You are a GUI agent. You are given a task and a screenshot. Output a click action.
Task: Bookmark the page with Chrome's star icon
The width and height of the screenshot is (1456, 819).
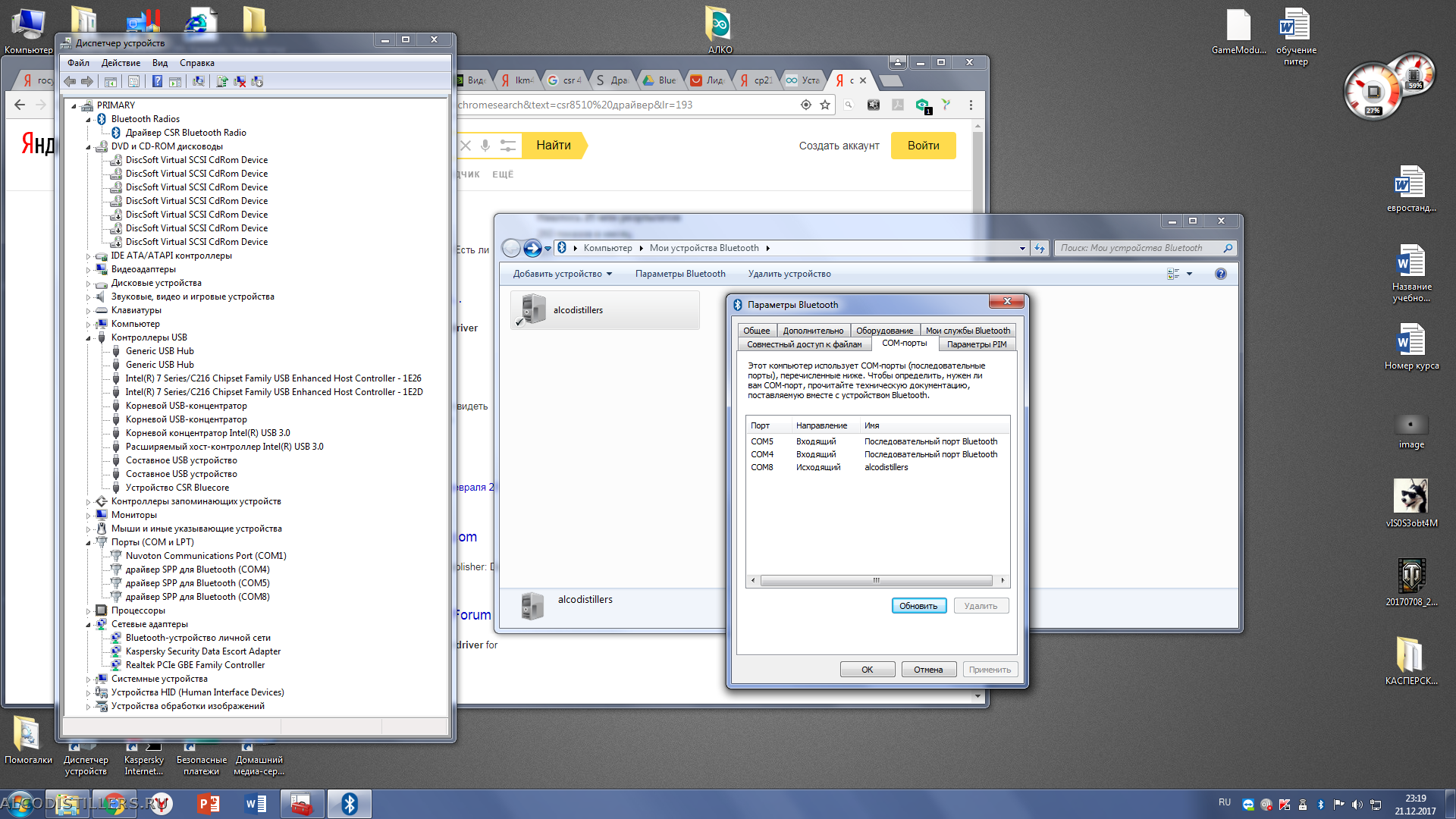coord(825,105)
